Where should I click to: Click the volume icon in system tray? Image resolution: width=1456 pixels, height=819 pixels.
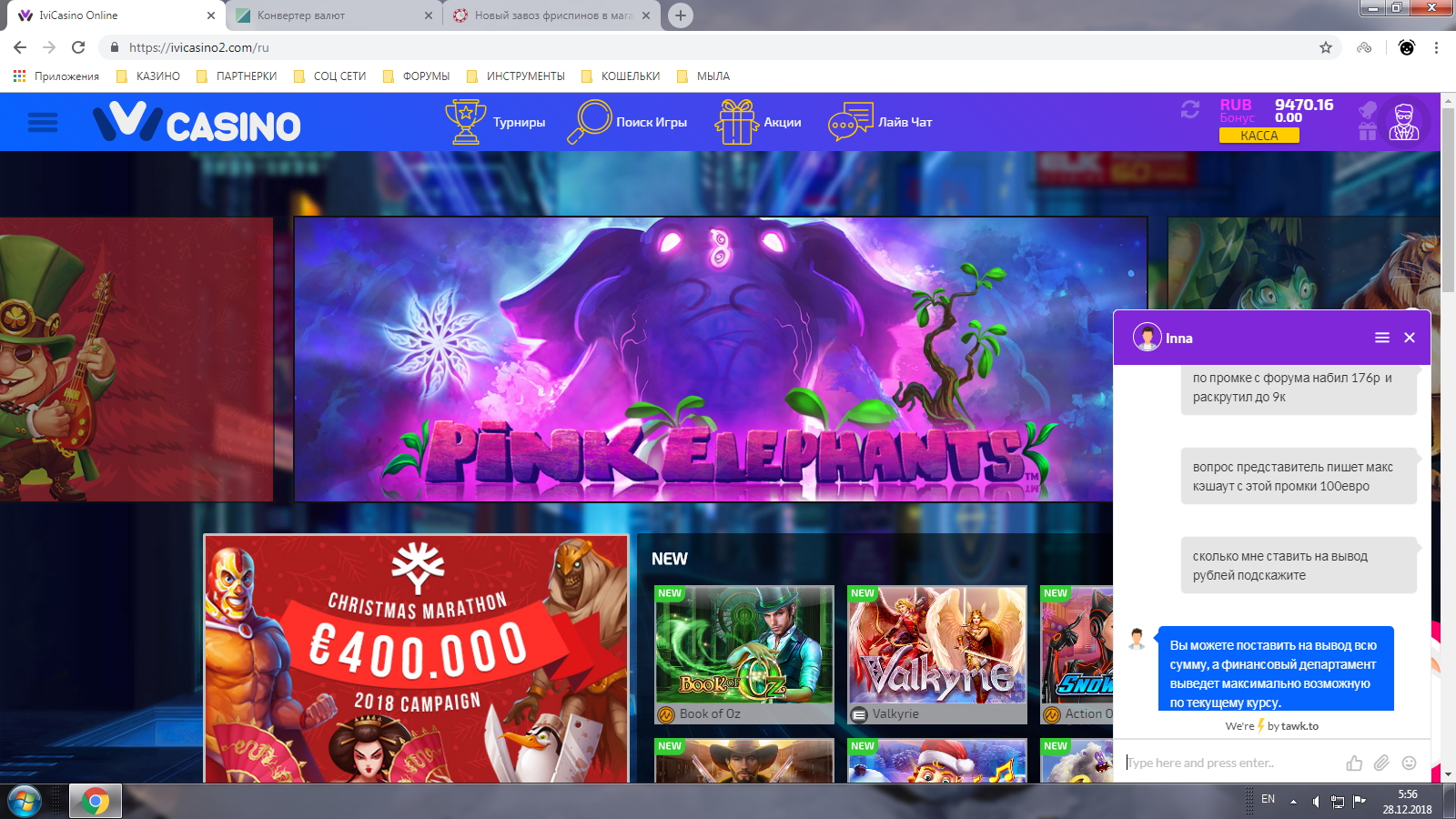point(1315,801)
